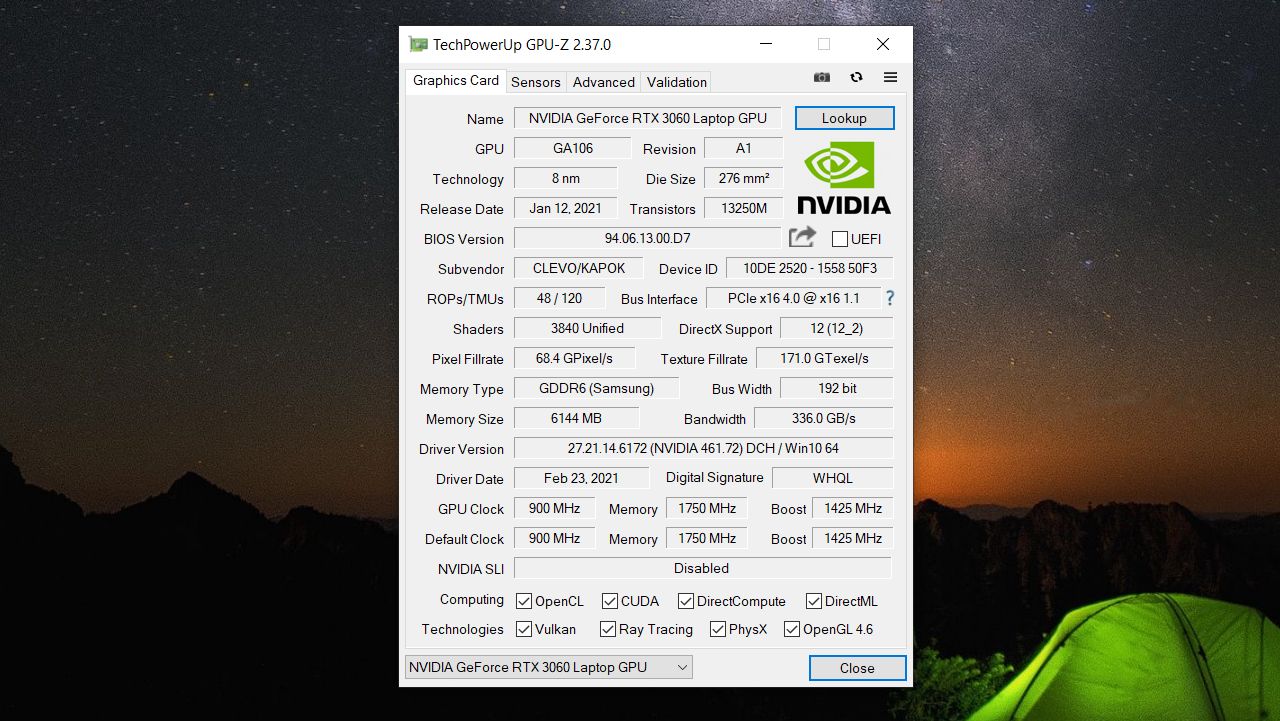Toggle the OpenCL computing option
The image size is (1280, 721).
(523, 601)
